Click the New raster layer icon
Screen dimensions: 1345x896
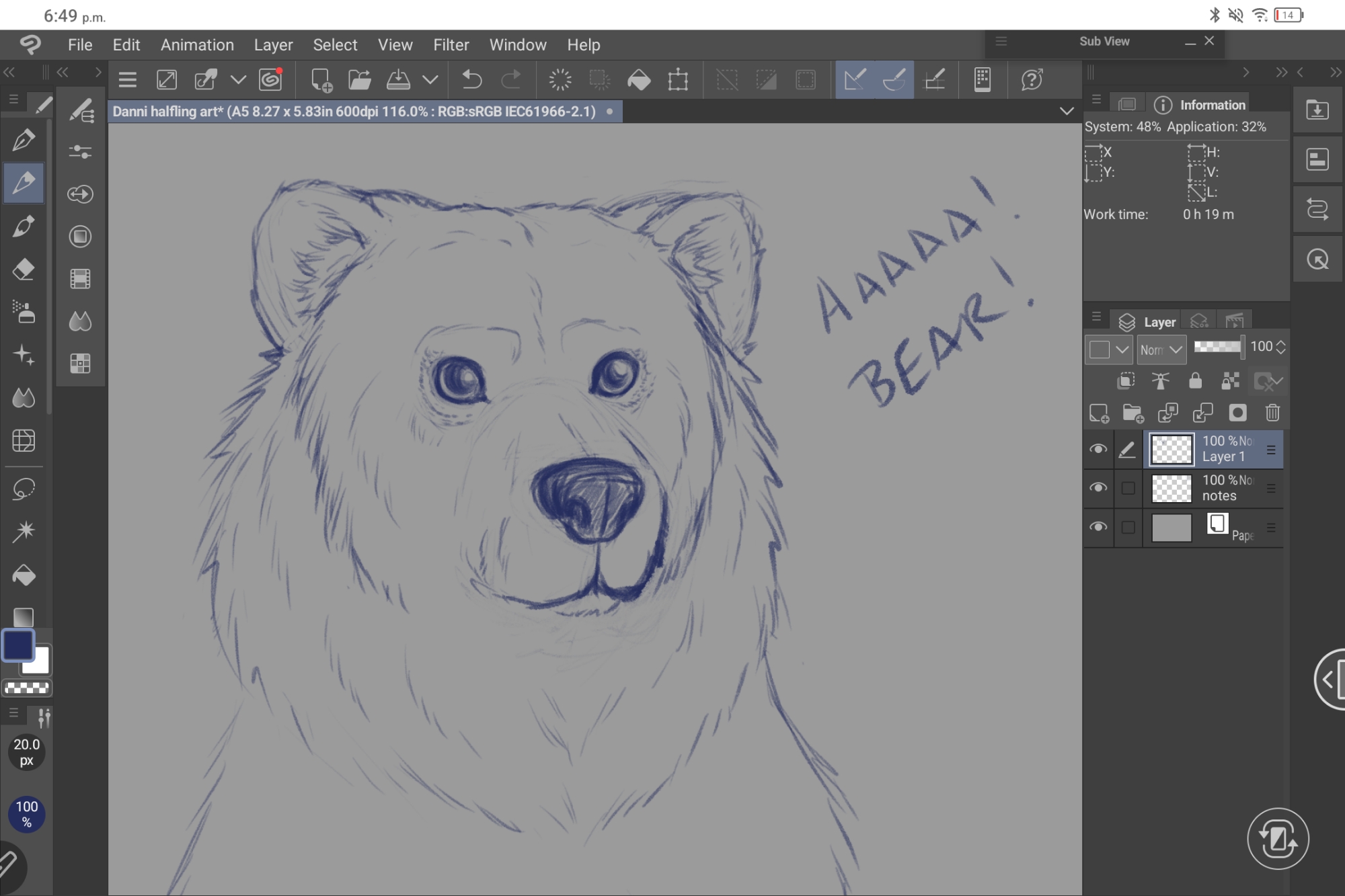(x=1099, y=413)
